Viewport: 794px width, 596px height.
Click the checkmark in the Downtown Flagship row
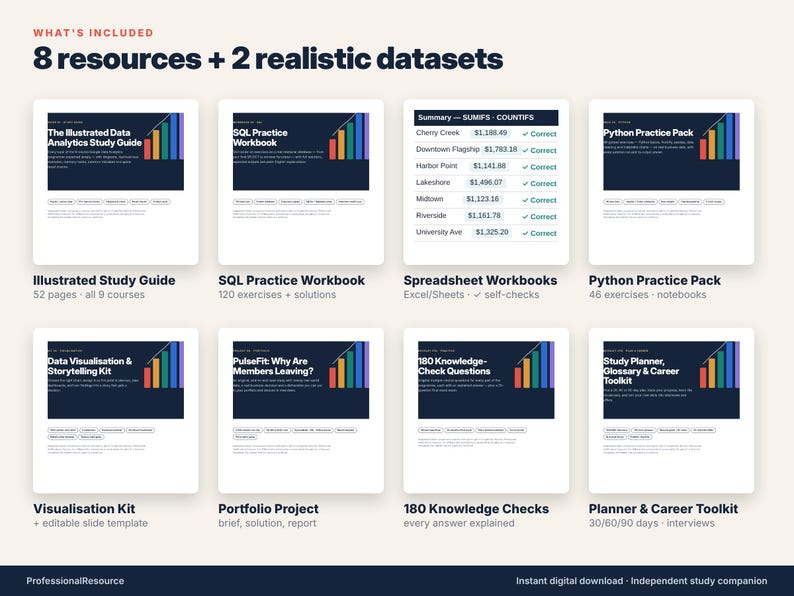coord(525,151)
